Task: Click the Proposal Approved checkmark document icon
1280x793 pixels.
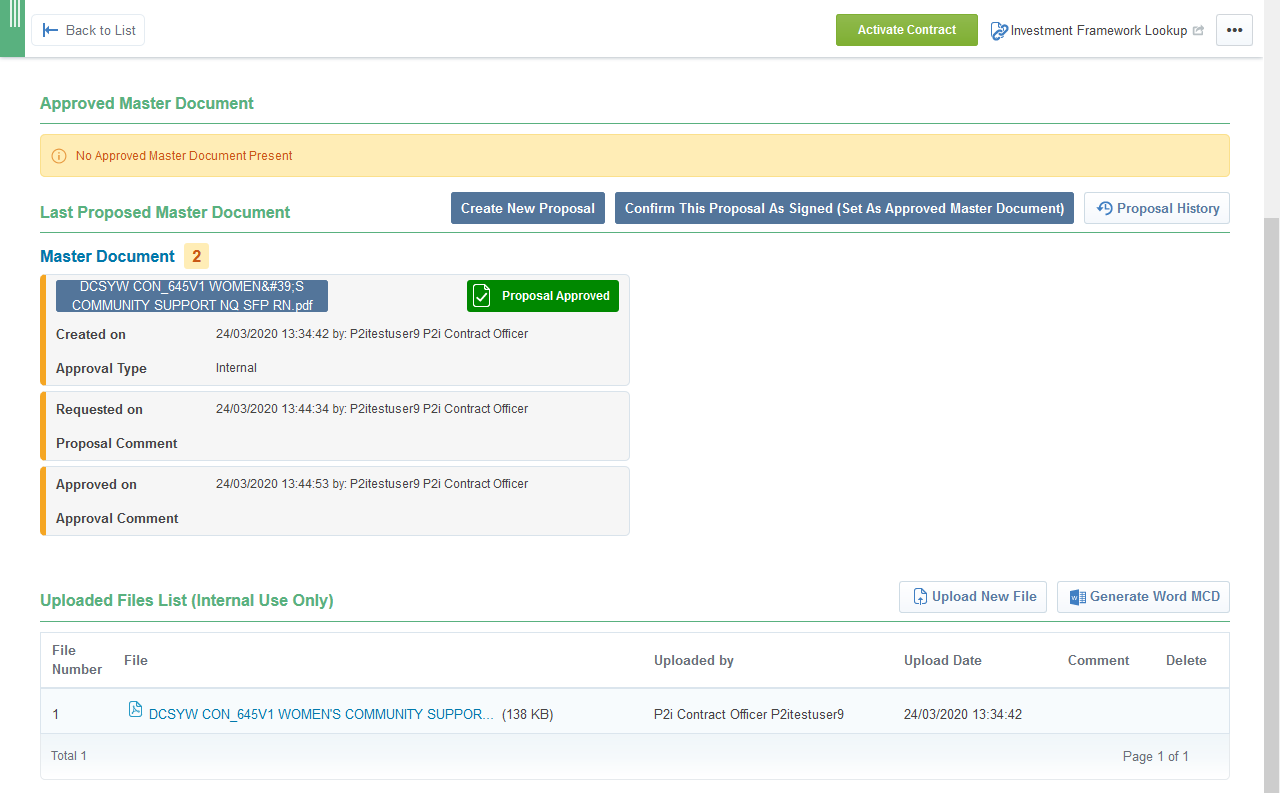Action: click(x=482, y=296)
